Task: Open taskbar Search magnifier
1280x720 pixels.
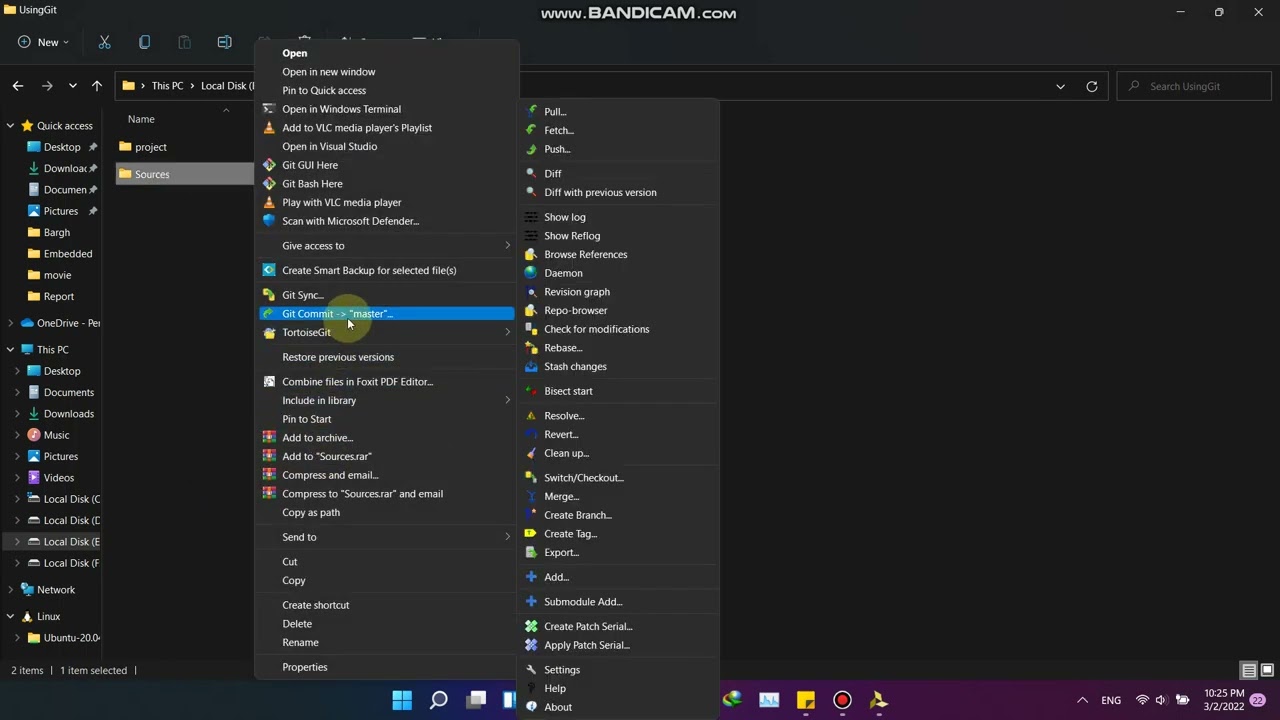Action: [x=439, y=700]
